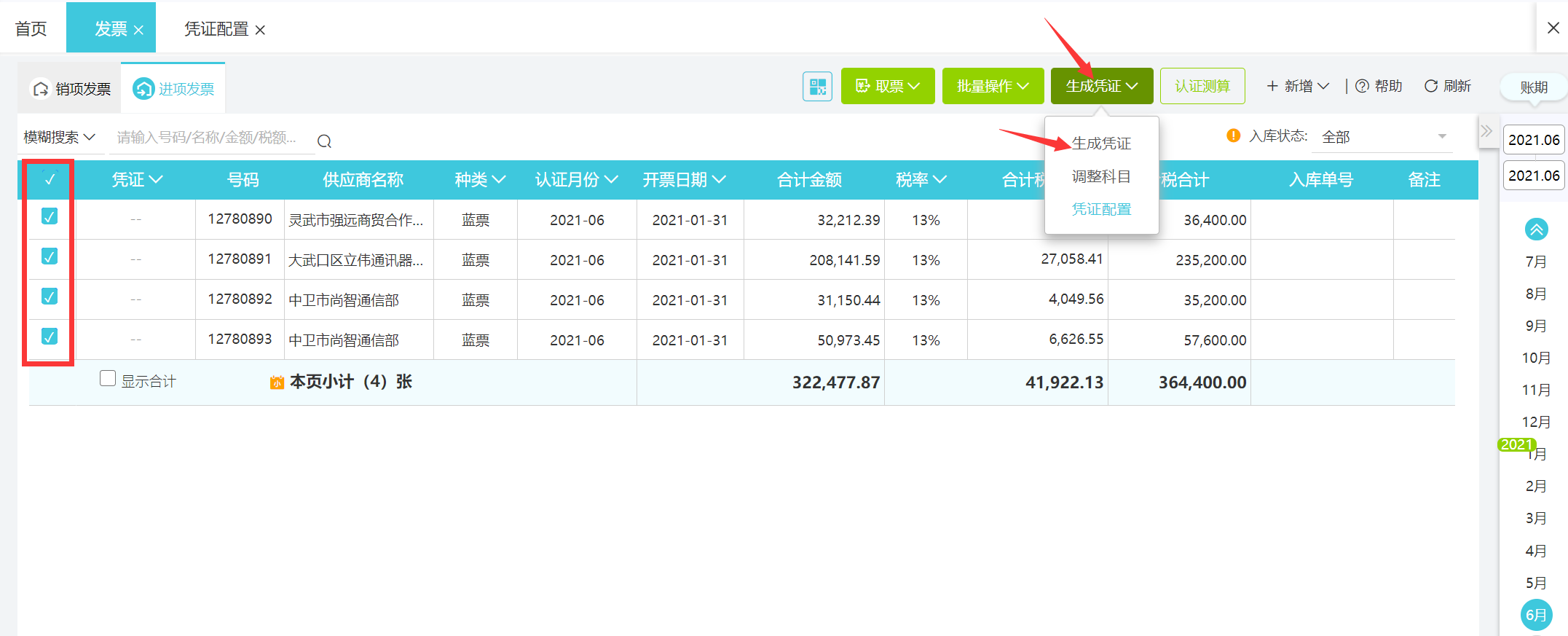Screen dimensions: 1568x636
Task: Select 调整科目 menu item
Action: coord(1101,176)
